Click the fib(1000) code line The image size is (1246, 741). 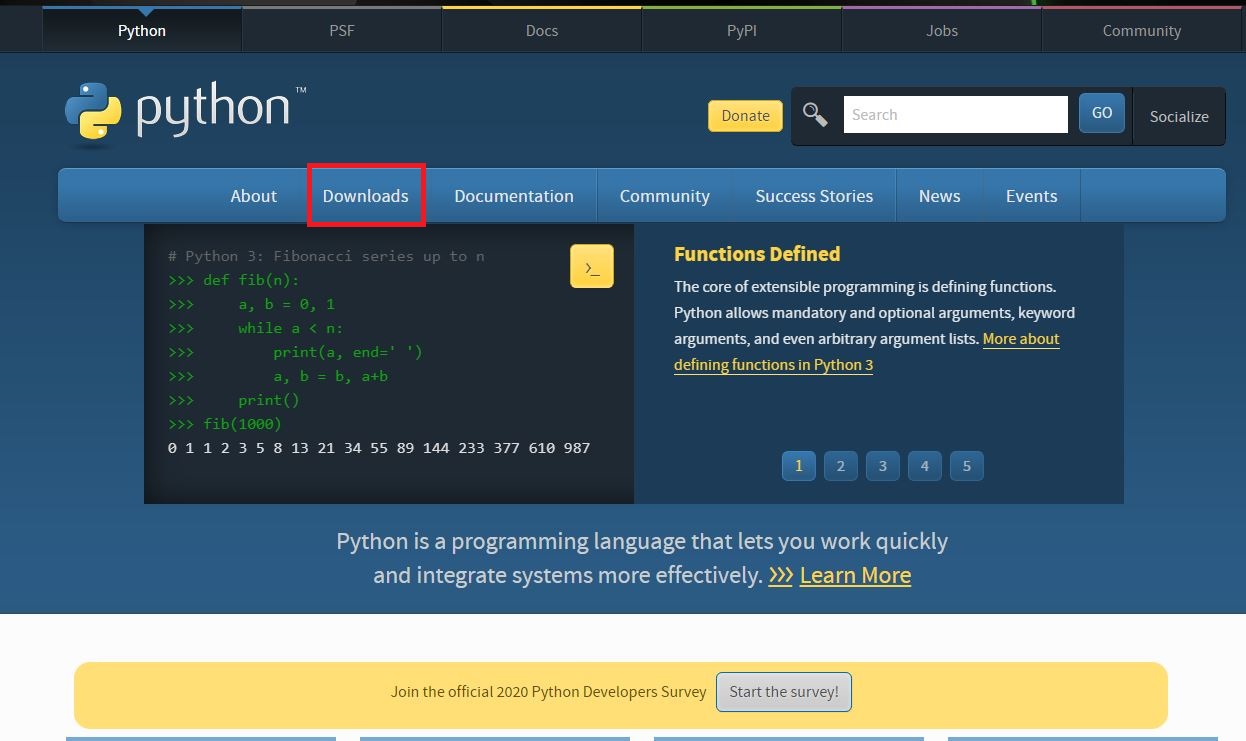[225, 424]
